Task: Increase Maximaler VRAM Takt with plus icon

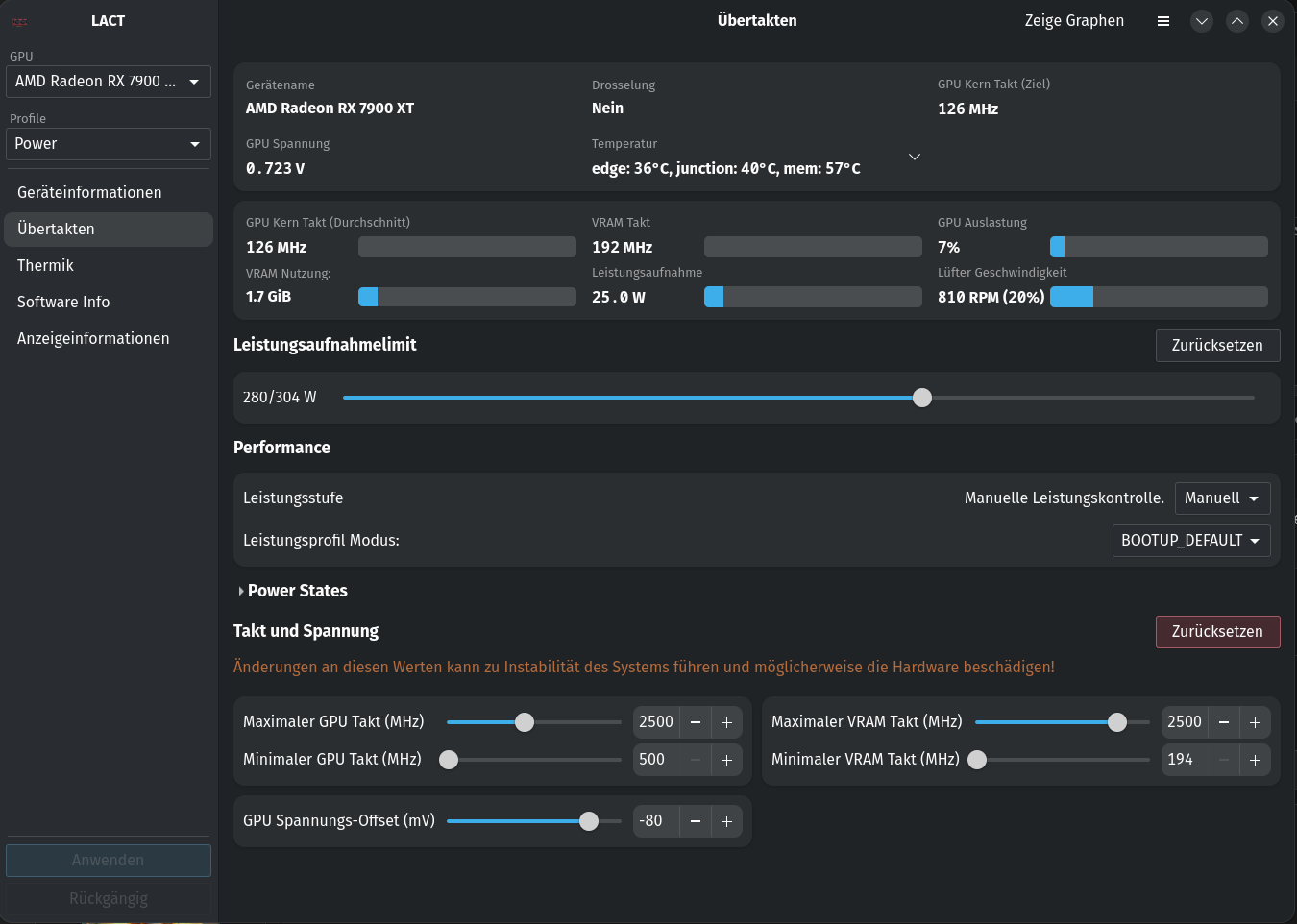Action: [x=1255, y=722]
